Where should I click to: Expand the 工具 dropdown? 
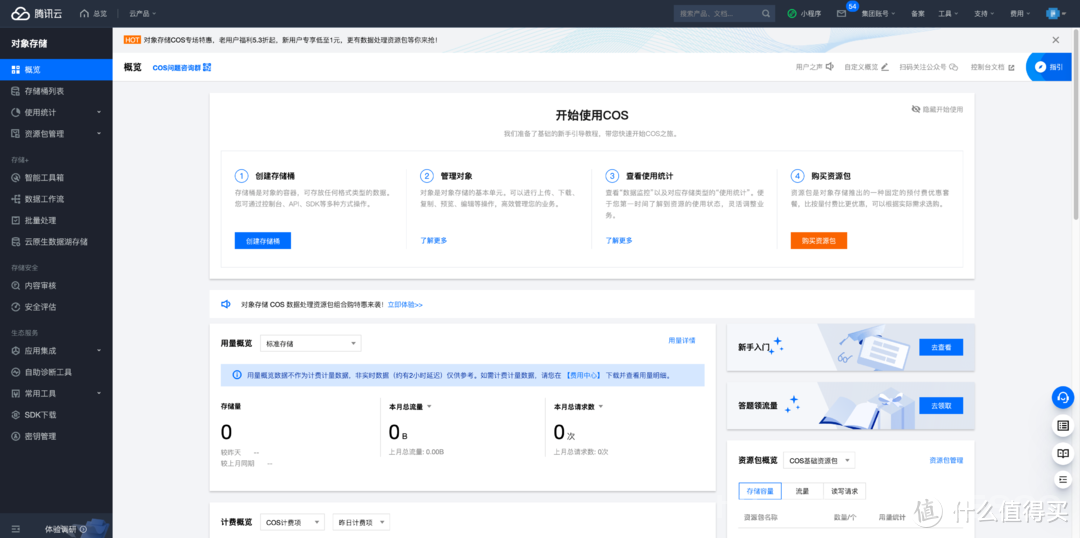tap(948, 13)
